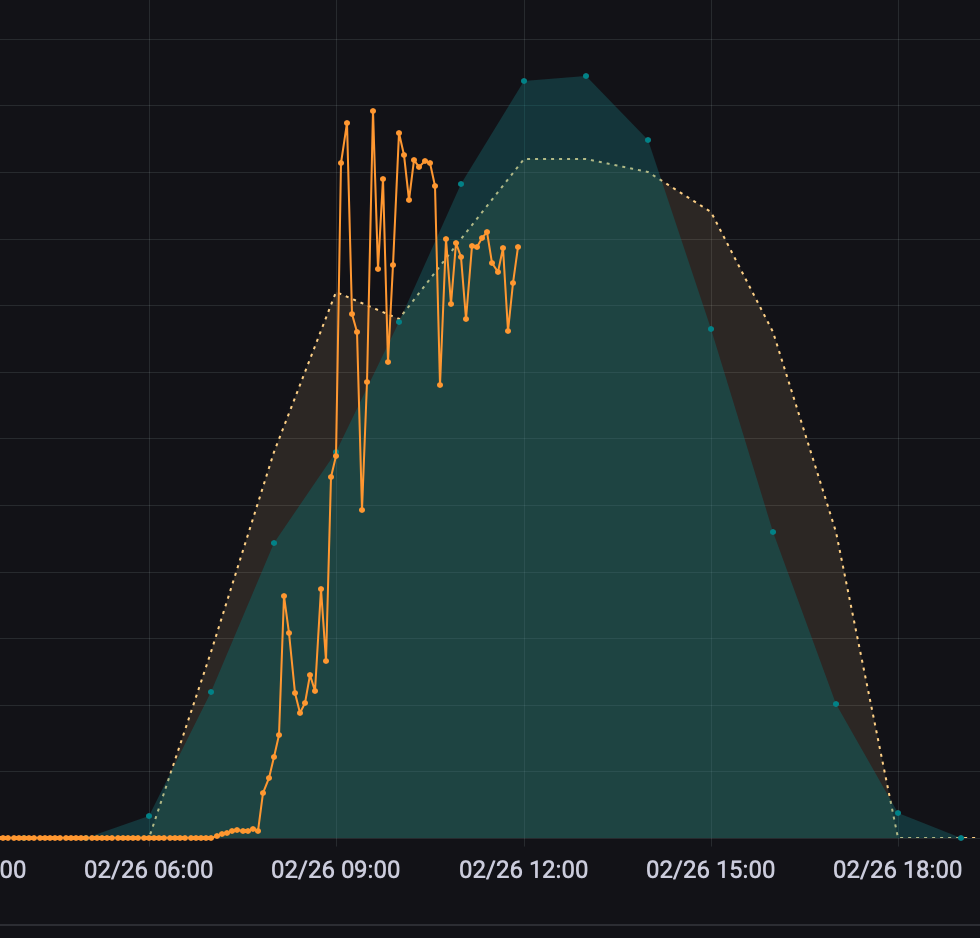
Task: Select the orange line's deepest dip after 09:00
Action: tap(362, 510)
